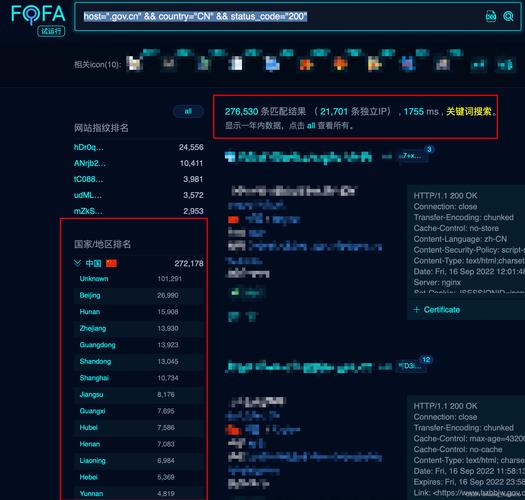Filter by the Unknown region
The width and height of the screenshot is (525, 500).
[94, 279]
